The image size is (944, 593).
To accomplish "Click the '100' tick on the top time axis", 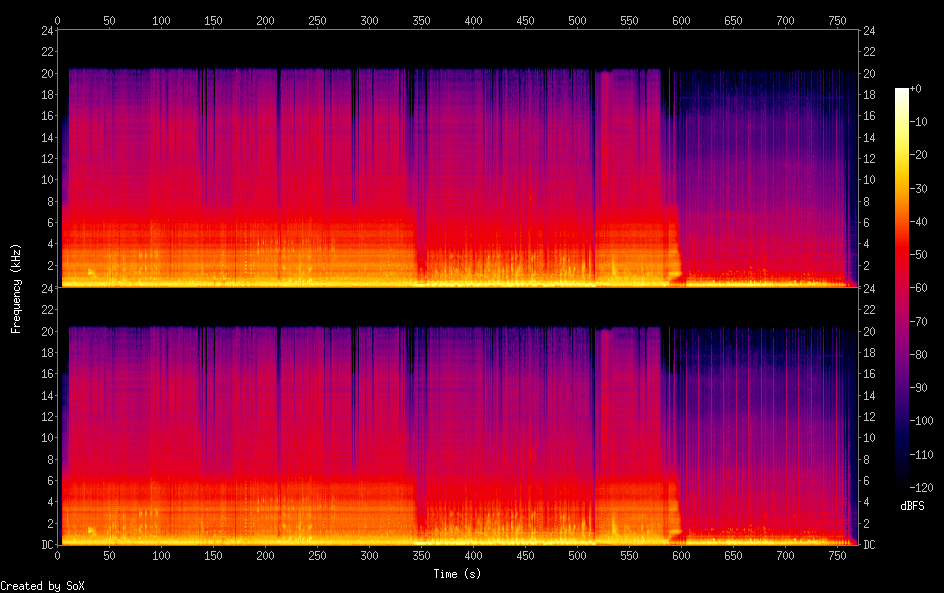I will (x=161, y=20).
